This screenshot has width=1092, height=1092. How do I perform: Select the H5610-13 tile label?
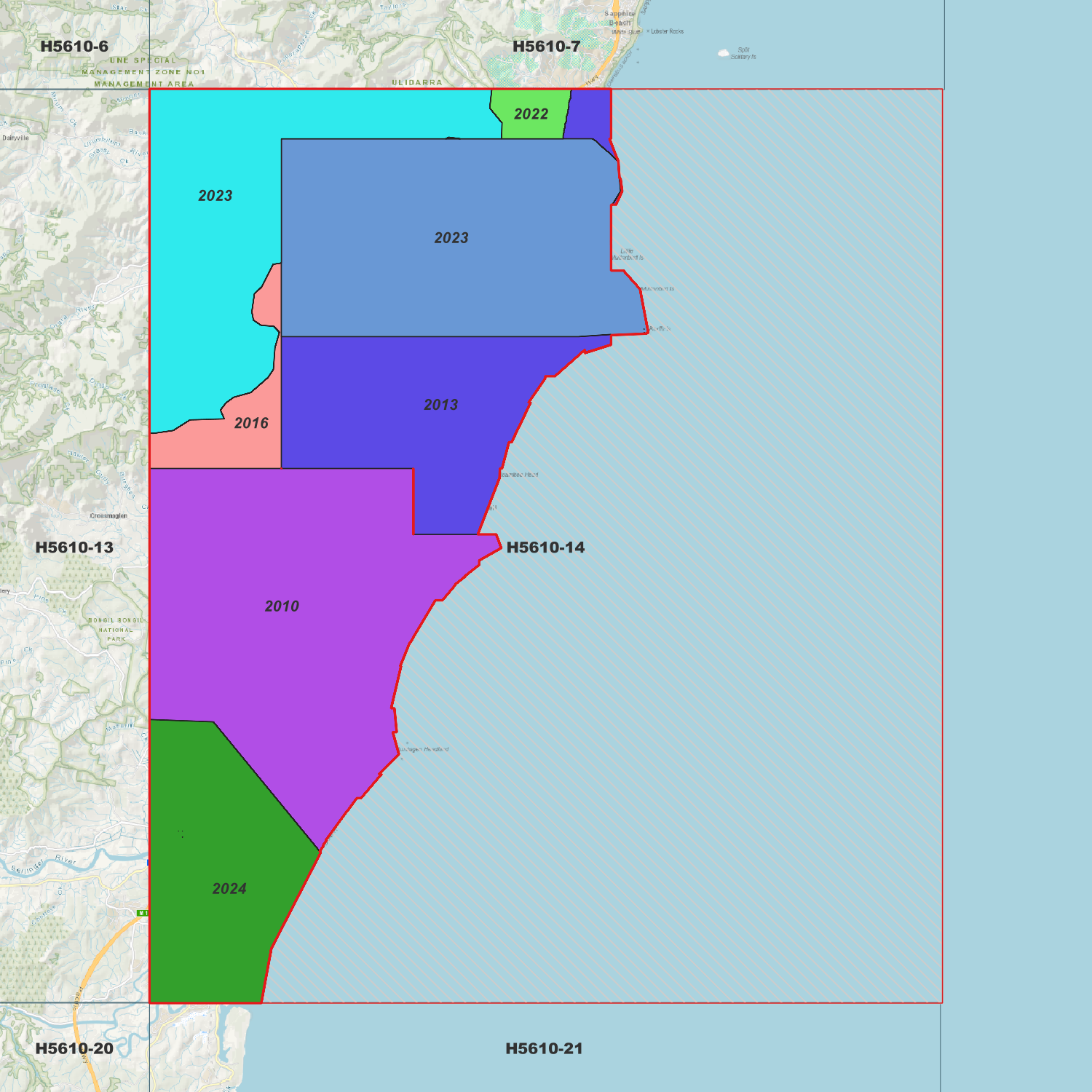coord(74,547)
